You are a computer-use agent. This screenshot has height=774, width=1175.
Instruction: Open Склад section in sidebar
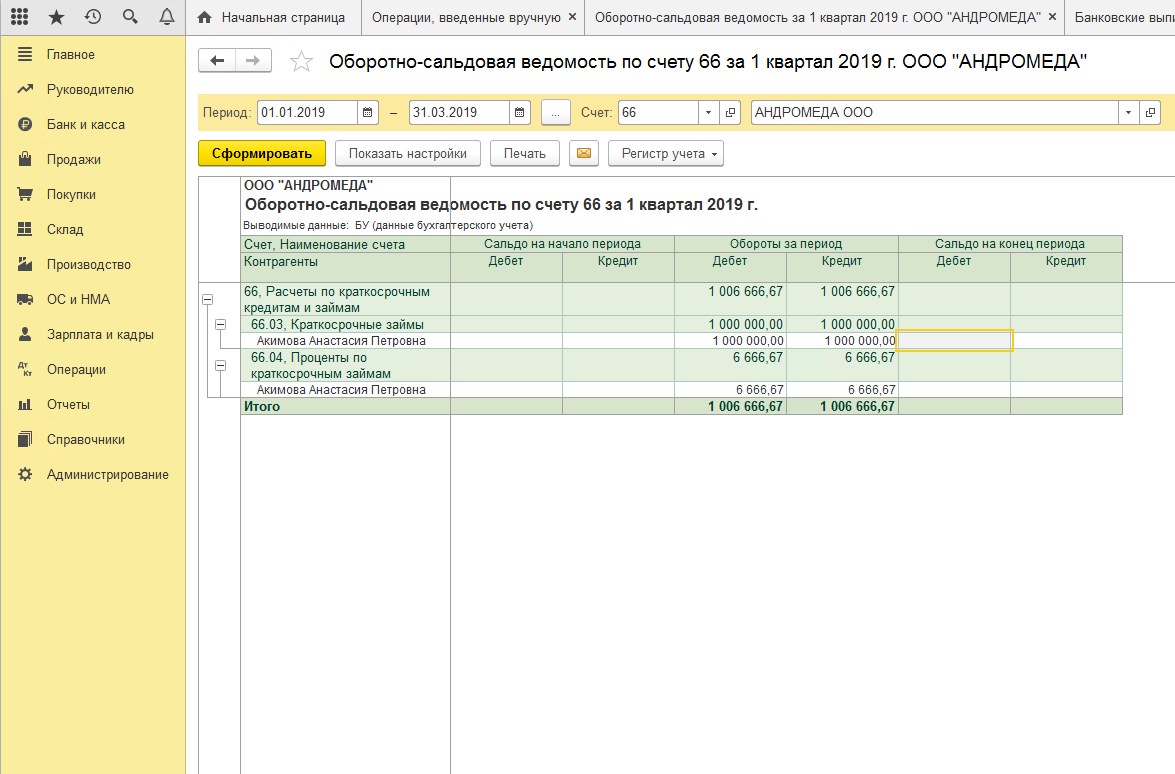click(64, 229)
